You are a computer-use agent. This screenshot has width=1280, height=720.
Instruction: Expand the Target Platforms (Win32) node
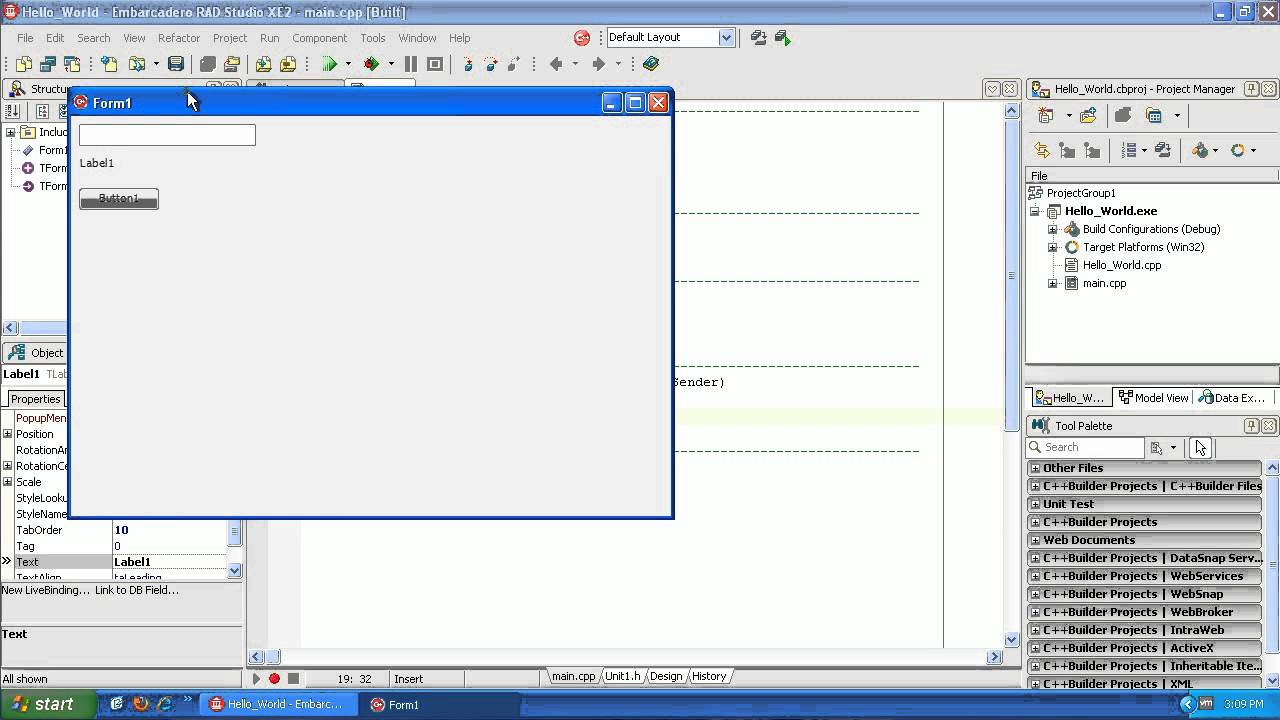pyautogui.click(x=1052, y=247)
